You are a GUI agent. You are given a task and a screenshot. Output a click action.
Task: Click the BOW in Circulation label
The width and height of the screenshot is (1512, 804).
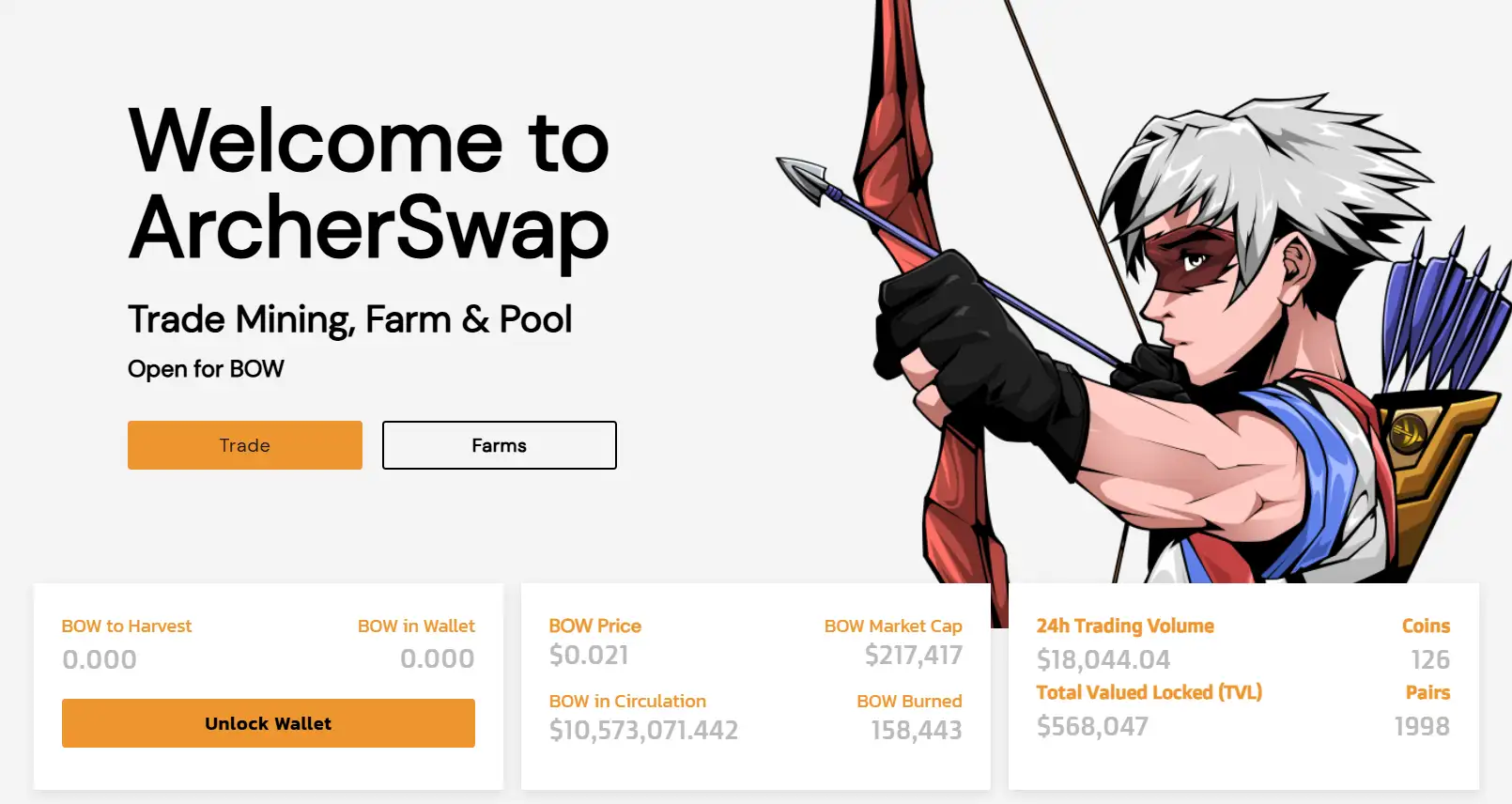coord(627,701)
